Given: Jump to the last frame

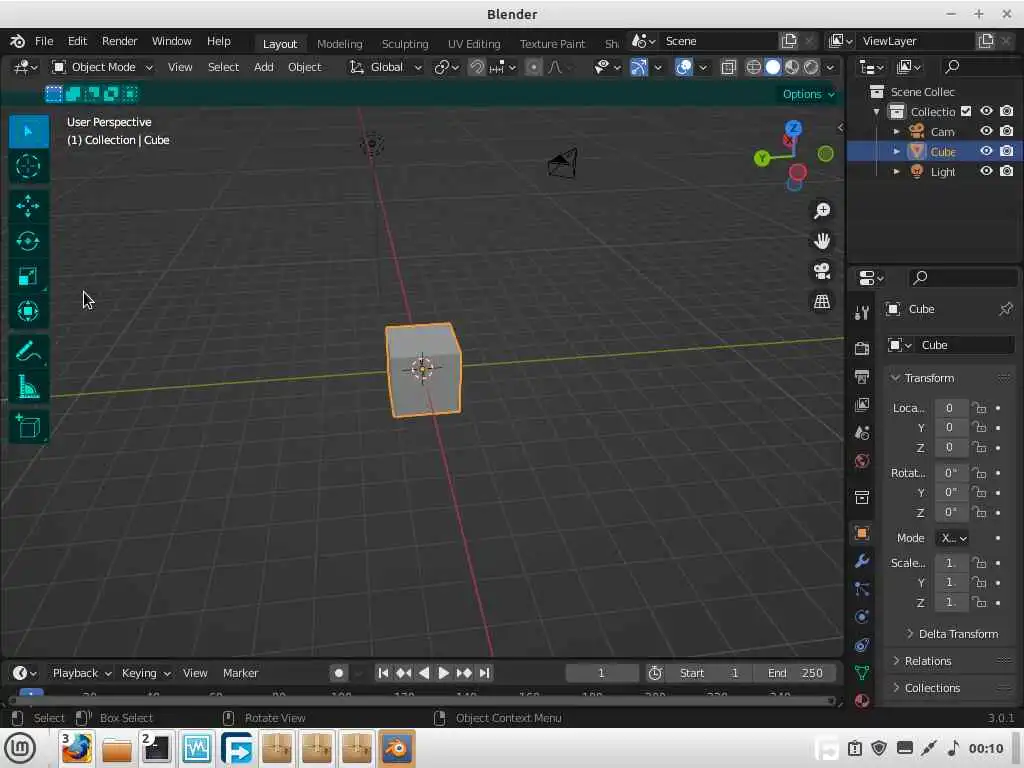Looking at the screenshot, I should (x=485, y=673).
